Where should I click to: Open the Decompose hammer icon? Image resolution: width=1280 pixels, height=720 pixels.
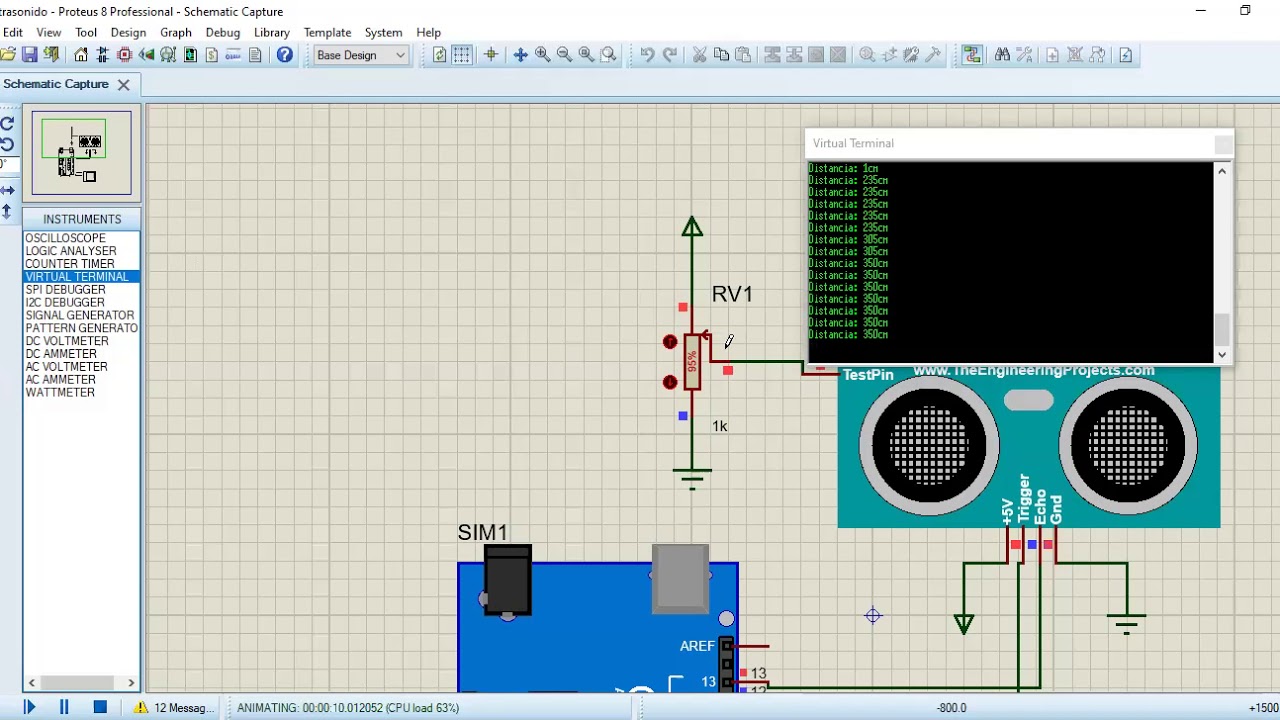click(x=933, y=55)
